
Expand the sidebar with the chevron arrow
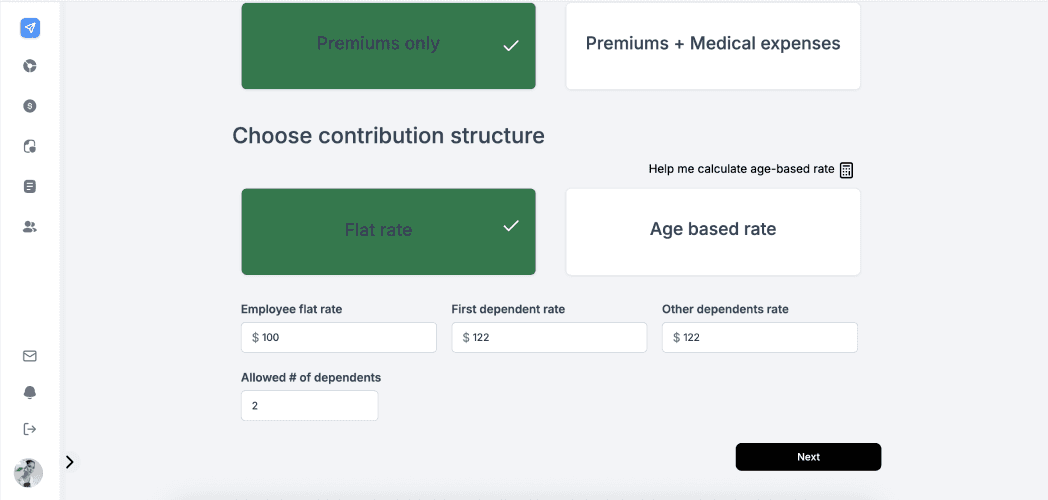[69, 462]
